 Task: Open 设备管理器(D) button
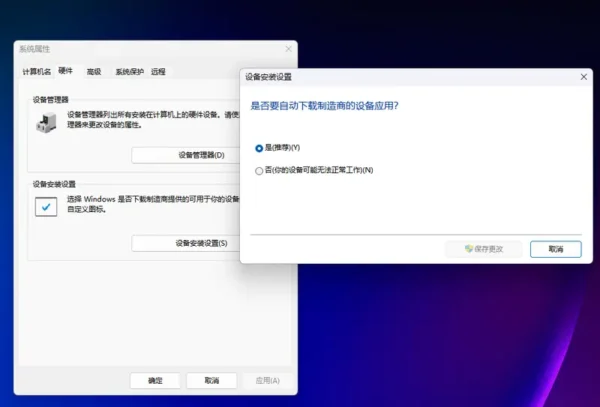201,155
